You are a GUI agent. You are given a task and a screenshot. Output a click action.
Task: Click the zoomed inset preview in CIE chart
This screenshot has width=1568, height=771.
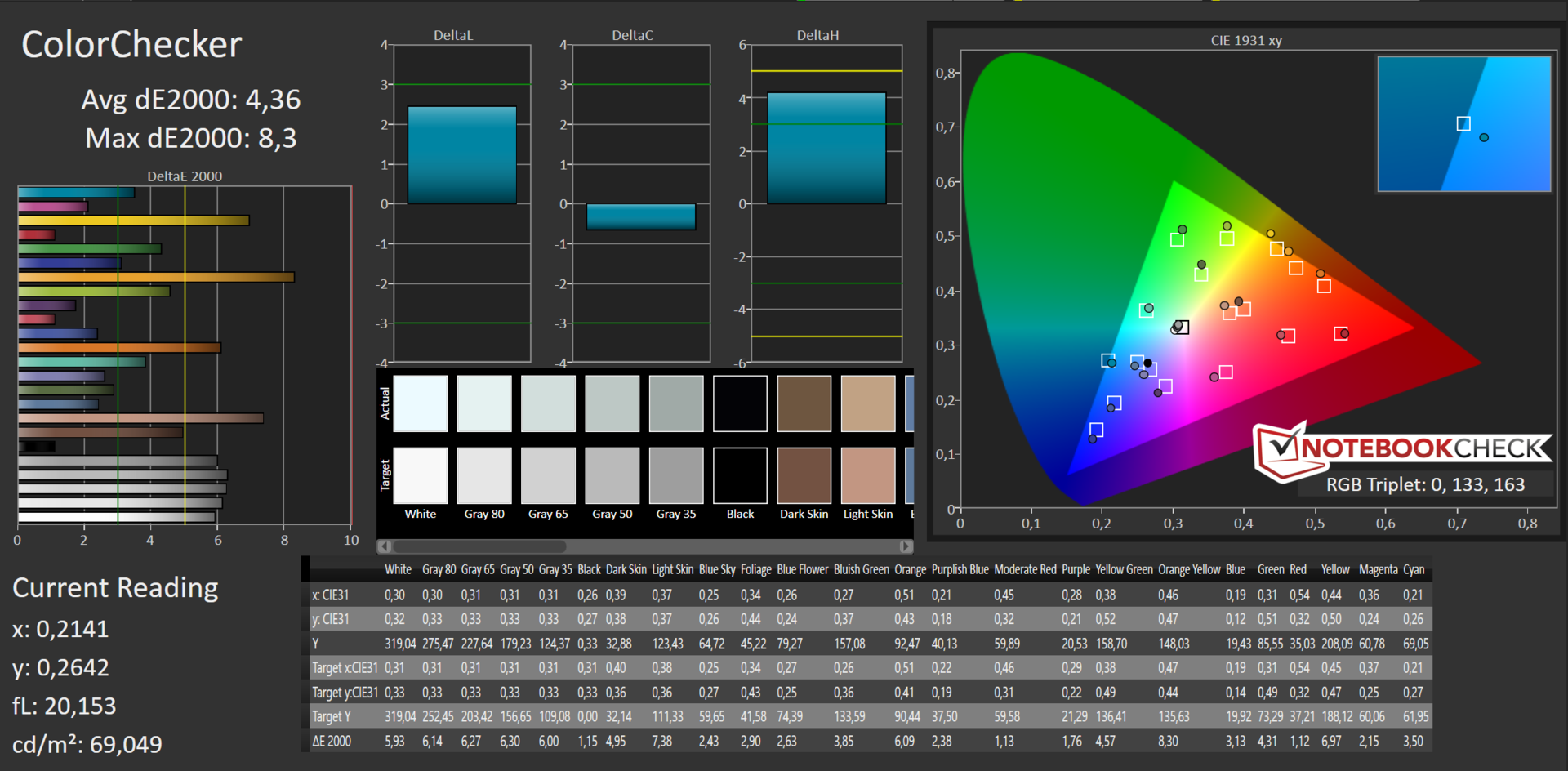[1463, 124]
